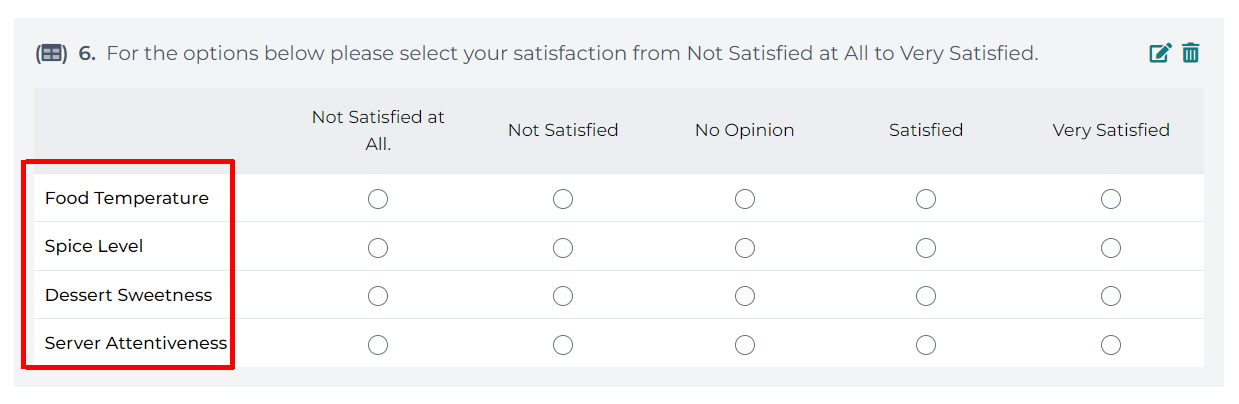Select Not Satisfied at All for Food Temperature
This screenshot has width=1239, height=404.
point(378,199)
